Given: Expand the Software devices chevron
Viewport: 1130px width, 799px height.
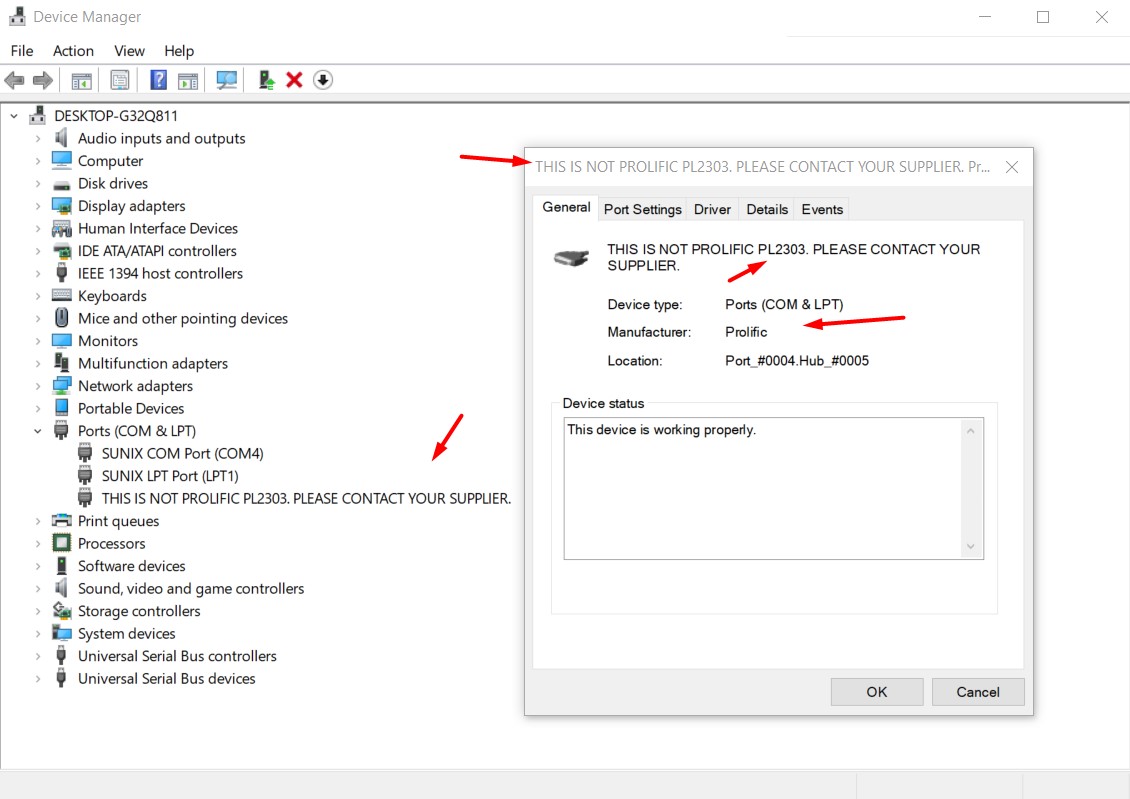Looking at the screenshot, I should pyautogui.click(x=37, y=566).
